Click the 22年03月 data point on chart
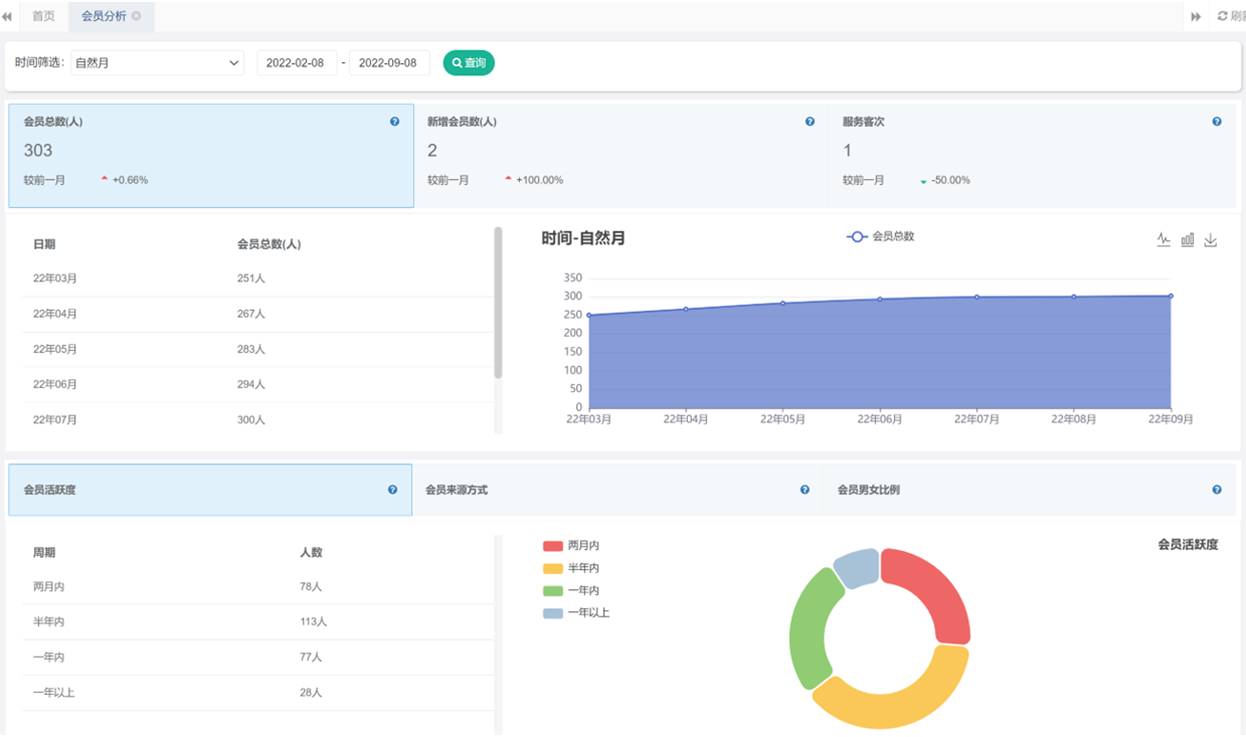This screenshot has height=737, width=1246. pyautogui.click(x=589, y=315)
